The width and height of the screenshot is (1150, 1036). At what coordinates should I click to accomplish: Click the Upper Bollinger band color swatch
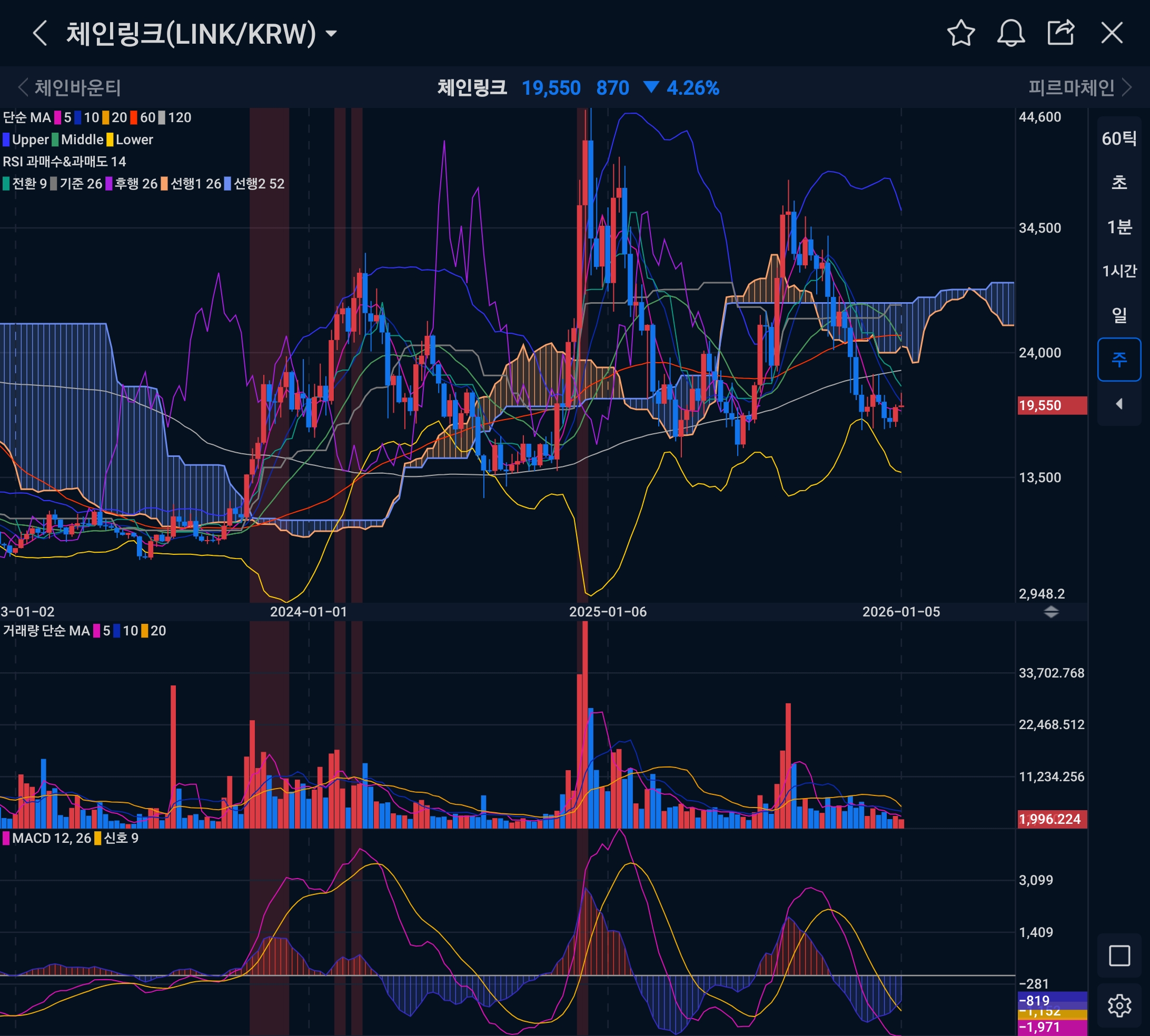pyautogui.click(x=6, y=140)
